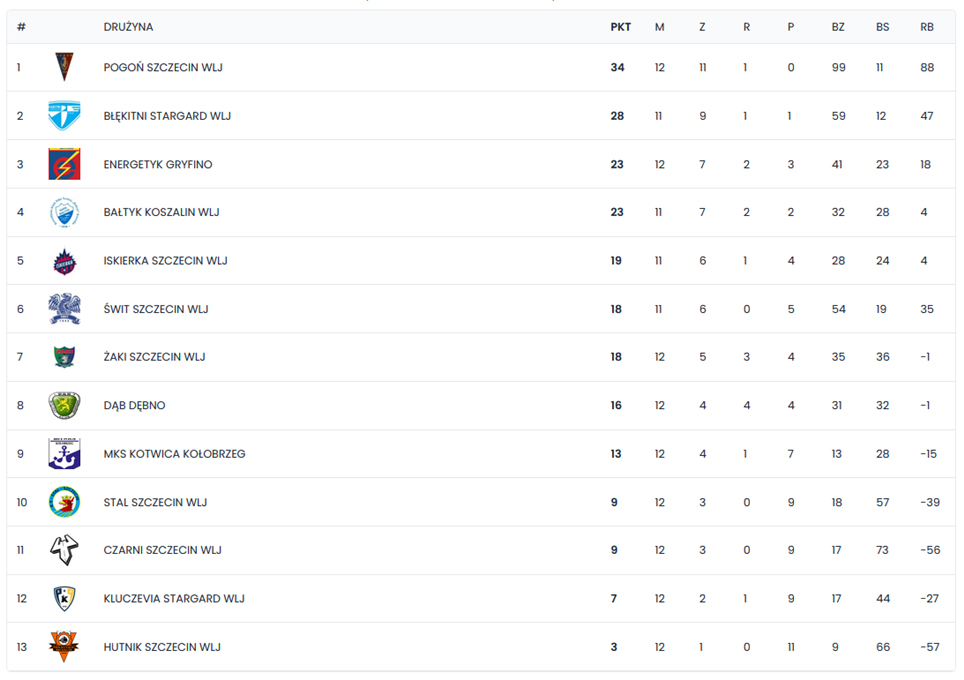Click the Świt Szczecin eagle crest

click(x=64, y=309)
